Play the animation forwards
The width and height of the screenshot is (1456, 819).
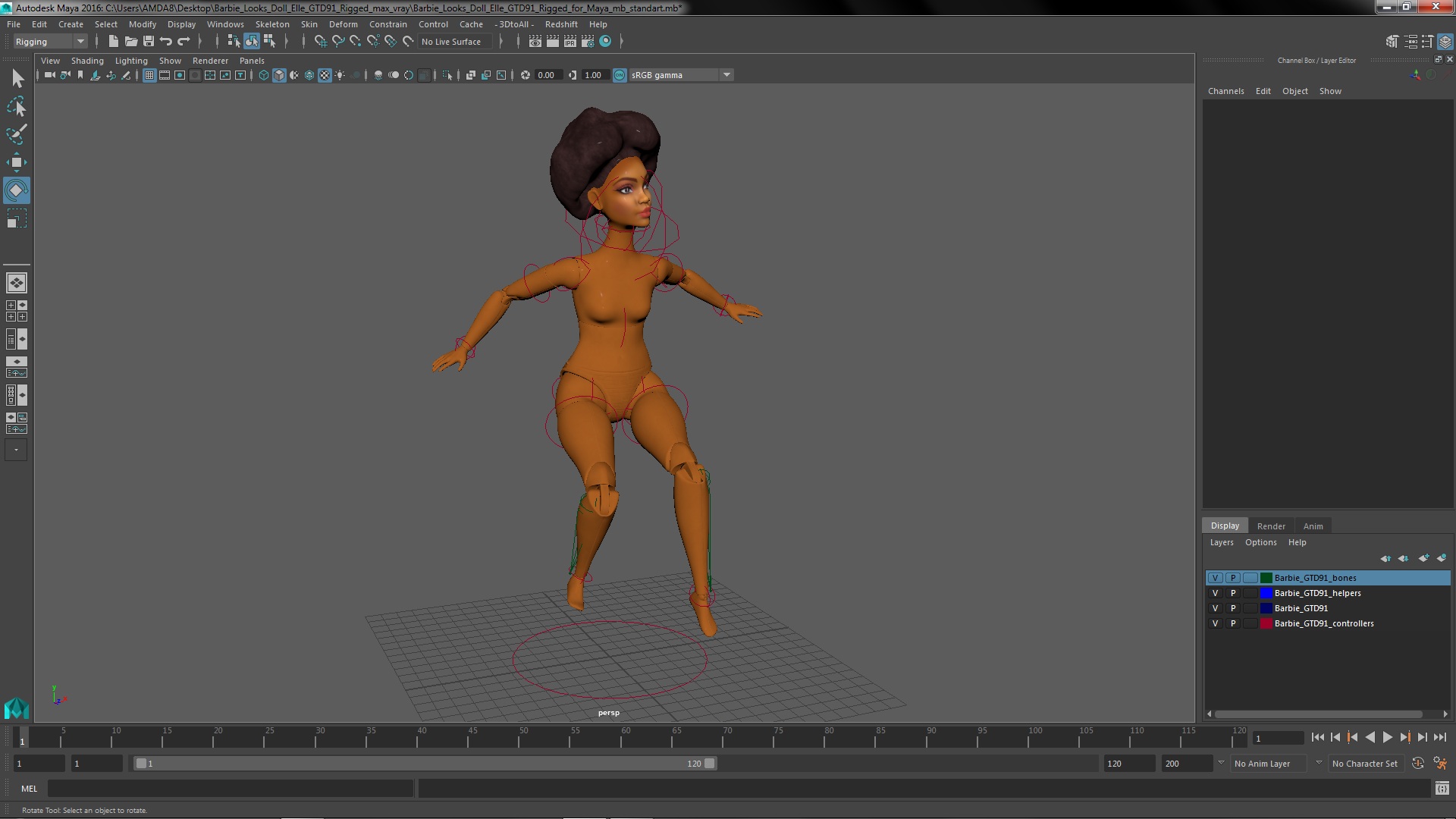coord(1387,737)
